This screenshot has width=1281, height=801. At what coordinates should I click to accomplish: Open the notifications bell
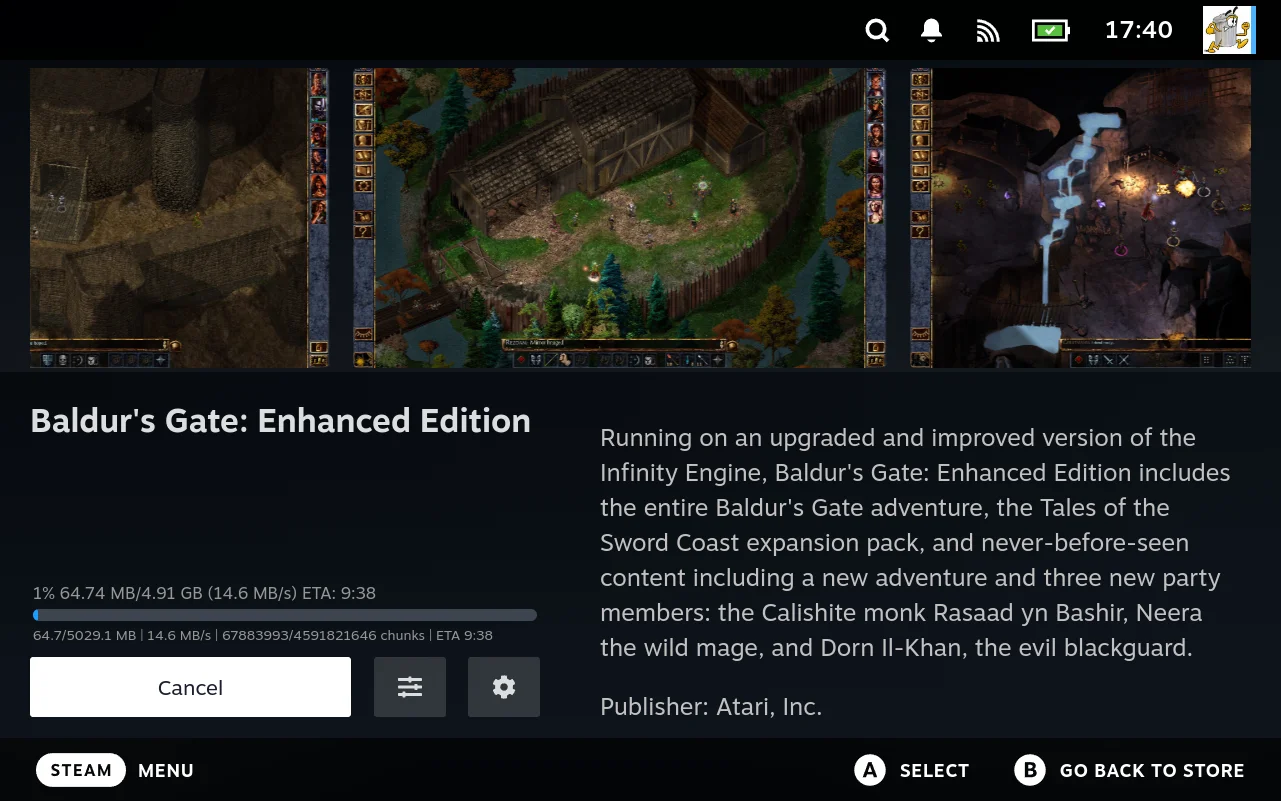(x=931, y=30)
